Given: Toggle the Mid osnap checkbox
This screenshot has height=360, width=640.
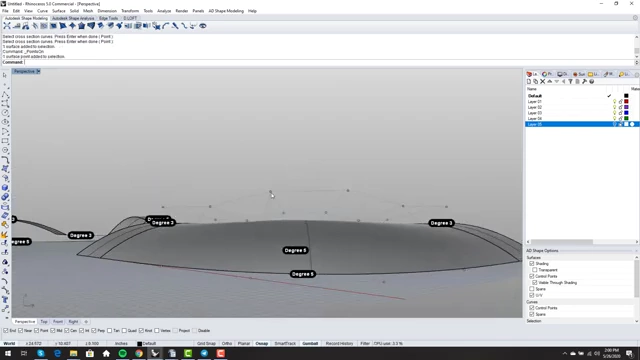Looking at the screenshot, I should [x=53, y=331].
